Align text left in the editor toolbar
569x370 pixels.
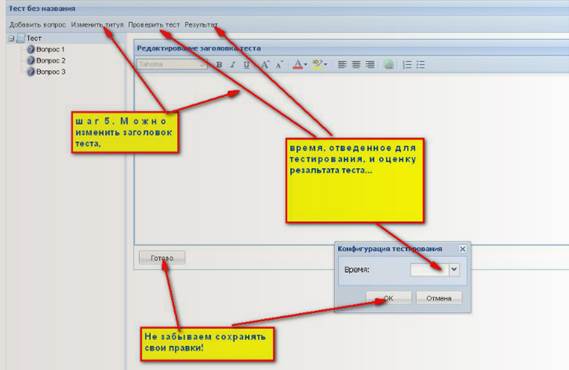[342, 65]
